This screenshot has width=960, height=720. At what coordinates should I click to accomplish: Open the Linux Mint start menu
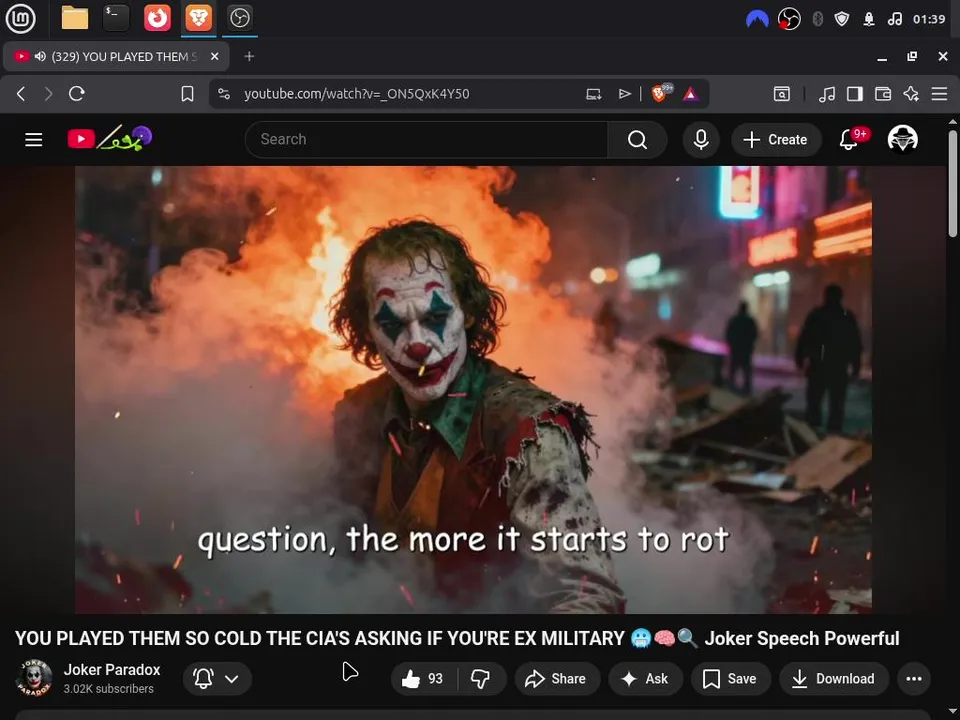[x=20, y=18]
